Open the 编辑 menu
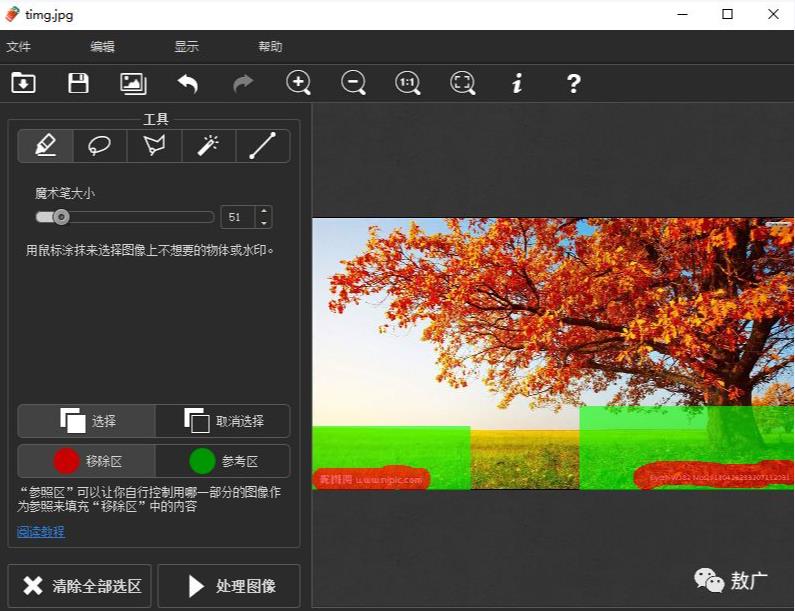 102,47
